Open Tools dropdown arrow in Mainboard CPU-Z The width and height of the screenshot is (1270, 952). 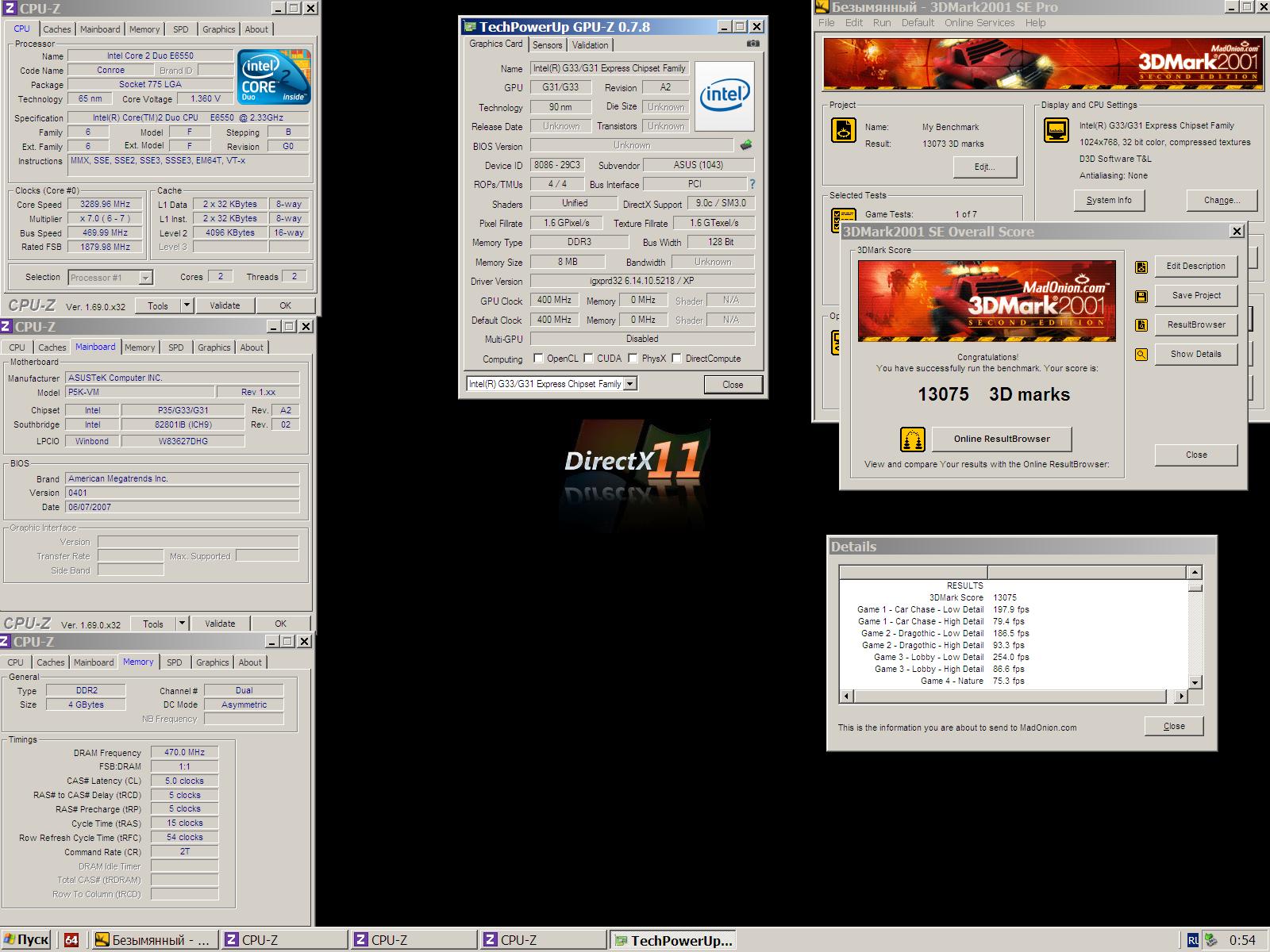(x=182, y=624)
